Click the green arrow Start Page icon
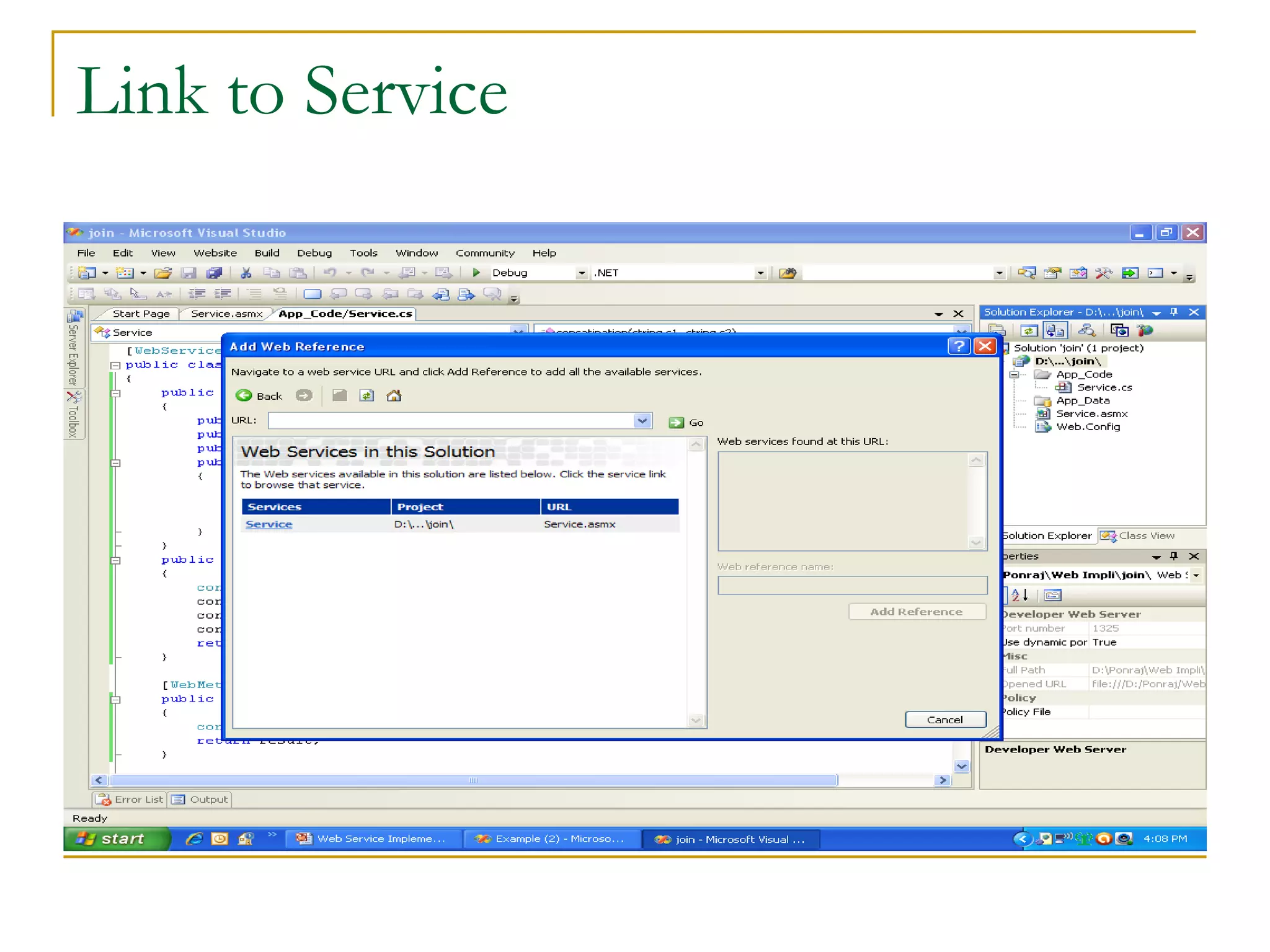Screen dimensions: 1270x952 click(1130, 273)
